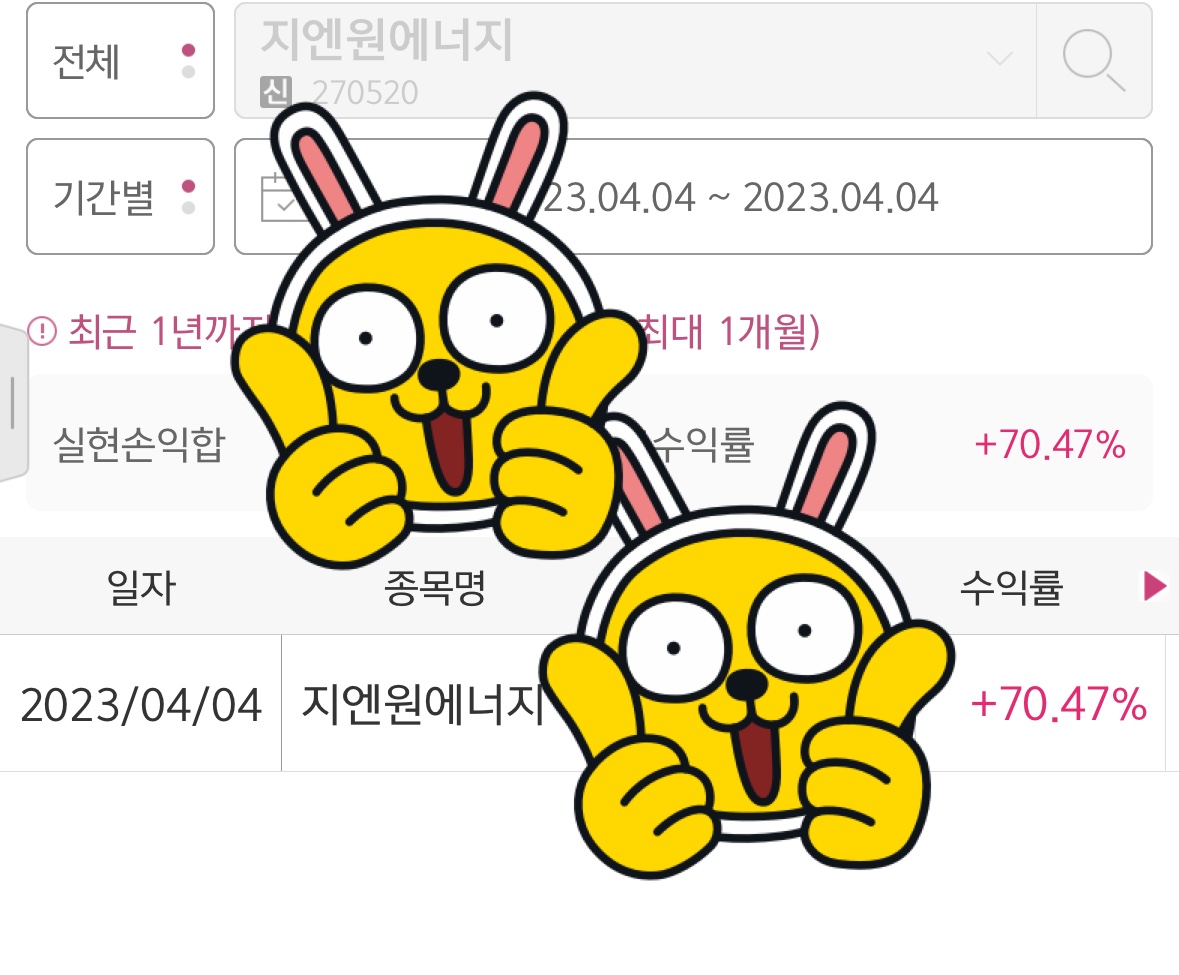The height and width of the screenshot is (975, 1179).
Task: Click the pink arrow next to 수익률
Action: click(1154, 586)
